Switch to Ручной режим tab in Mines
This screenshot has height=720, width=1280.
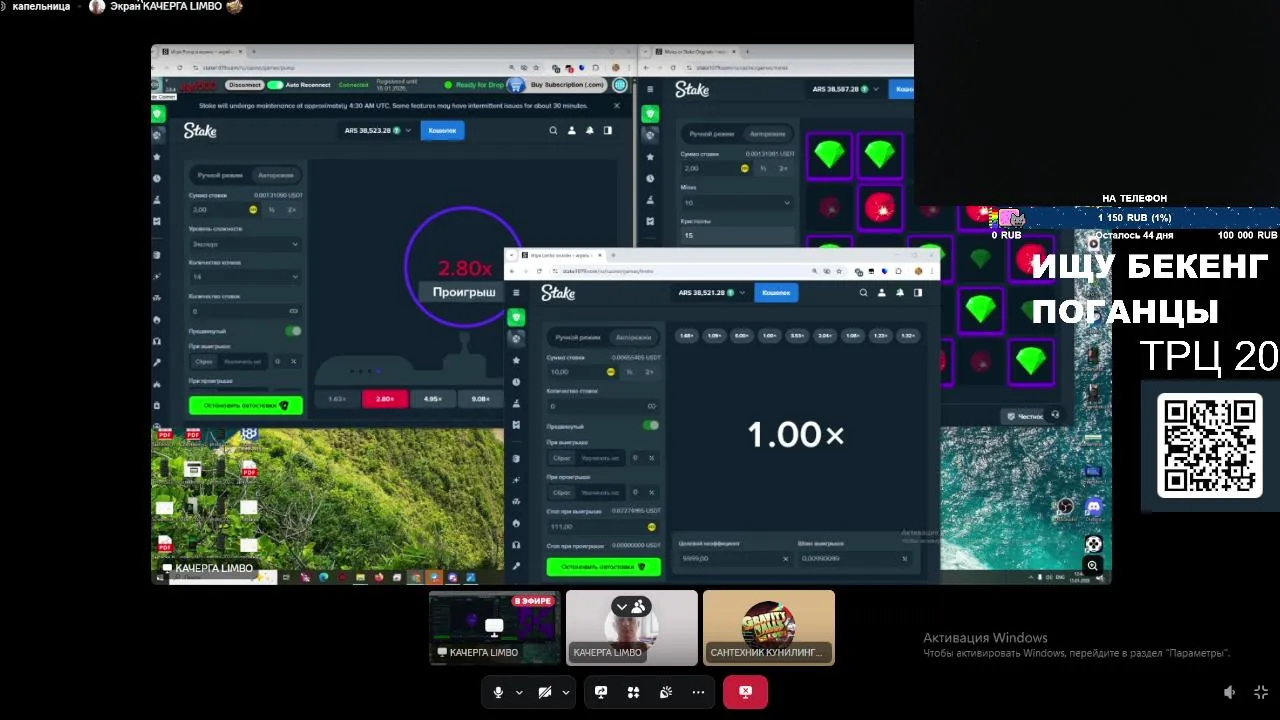pyautogui.click(x=712, y=133)
